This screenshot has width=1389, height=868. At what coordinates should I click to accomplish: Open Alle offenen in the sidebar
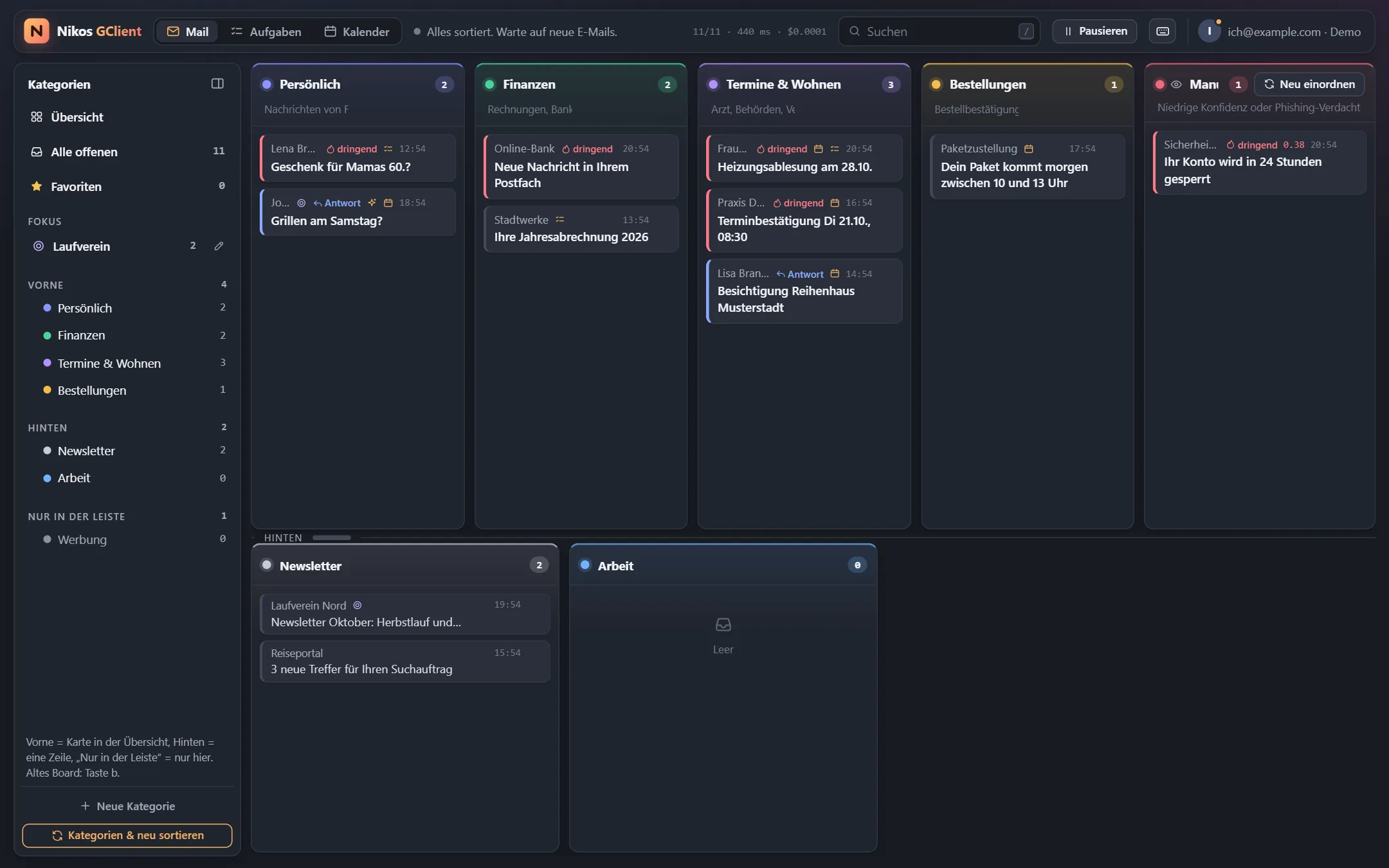127,152
